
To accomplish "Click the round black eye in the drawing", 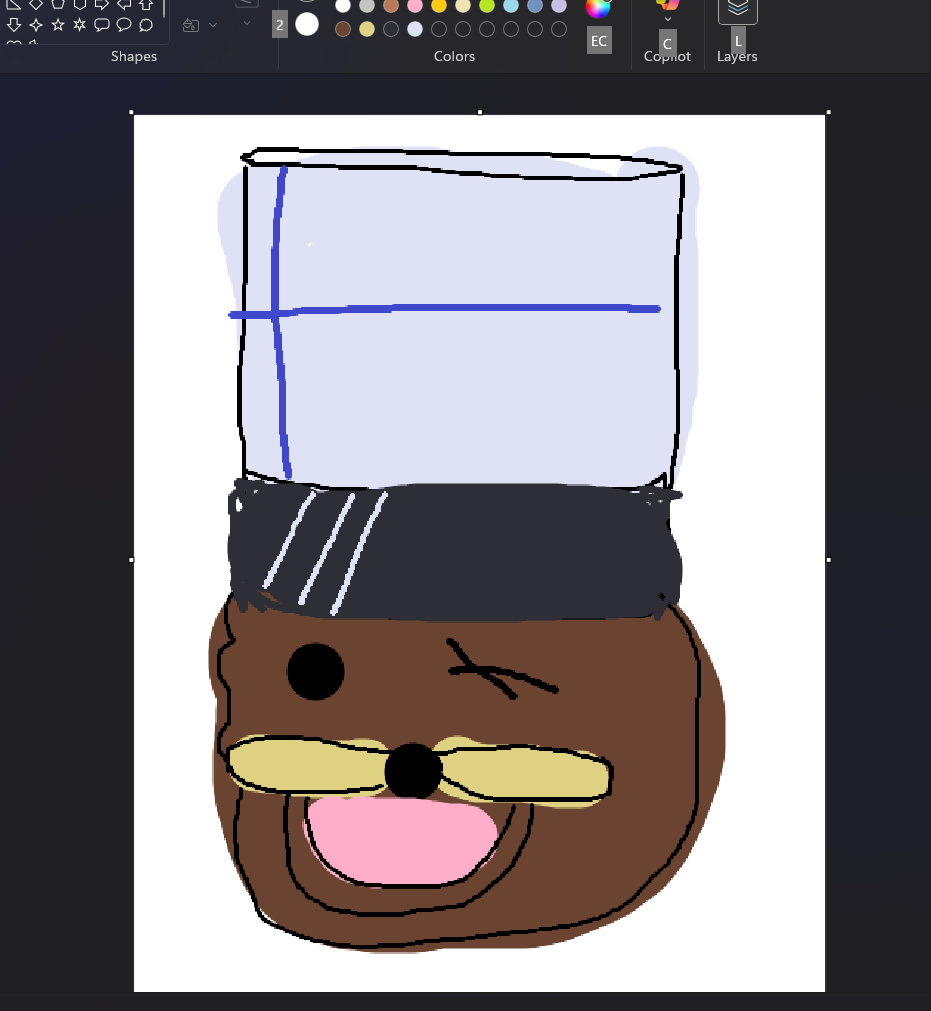I will click(x=315, y=671).
